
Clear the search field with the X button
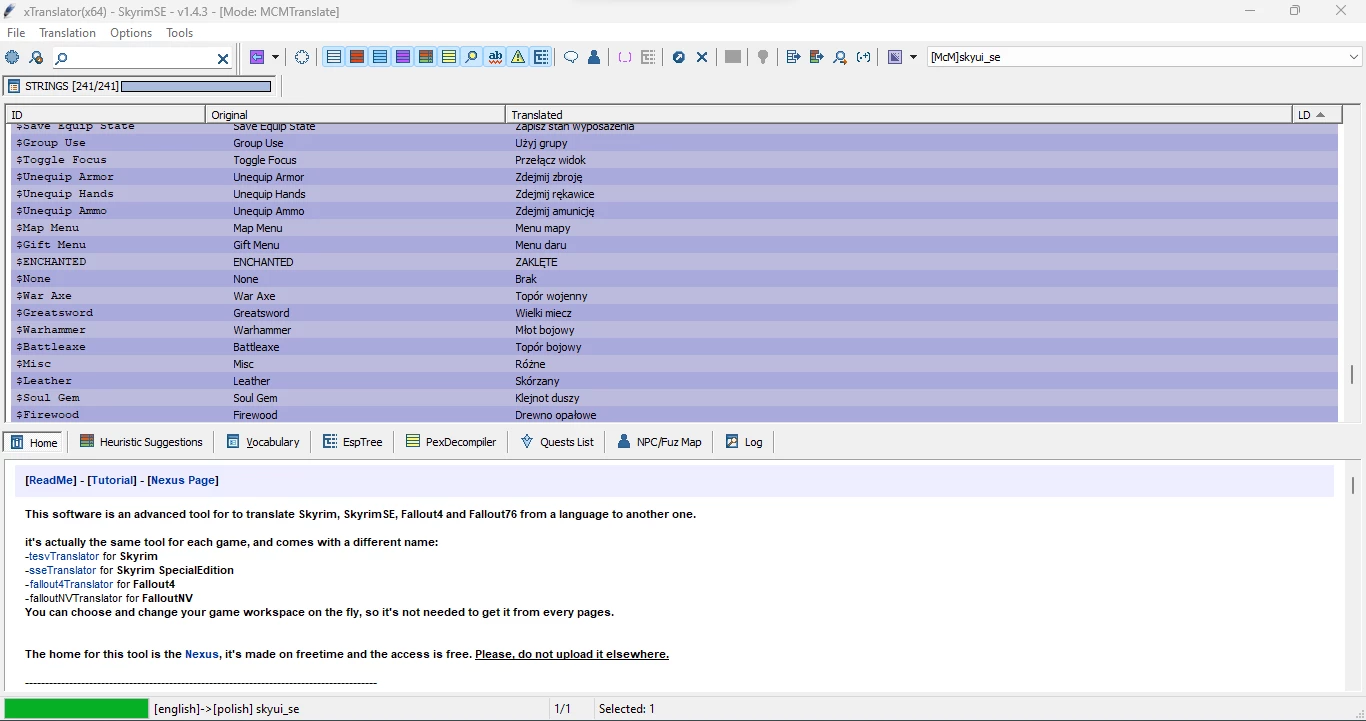tap(223, 58)
